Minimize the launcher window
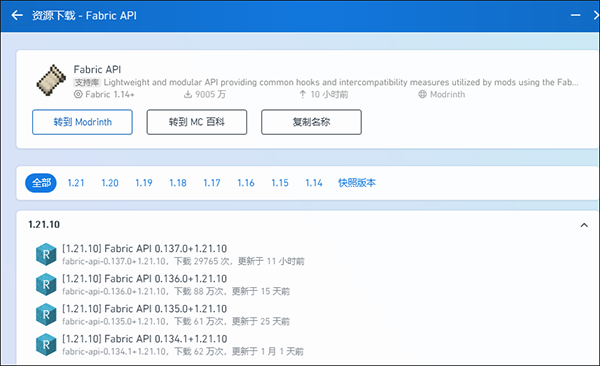This screenshot has height=366, width=600. [576, 15]
